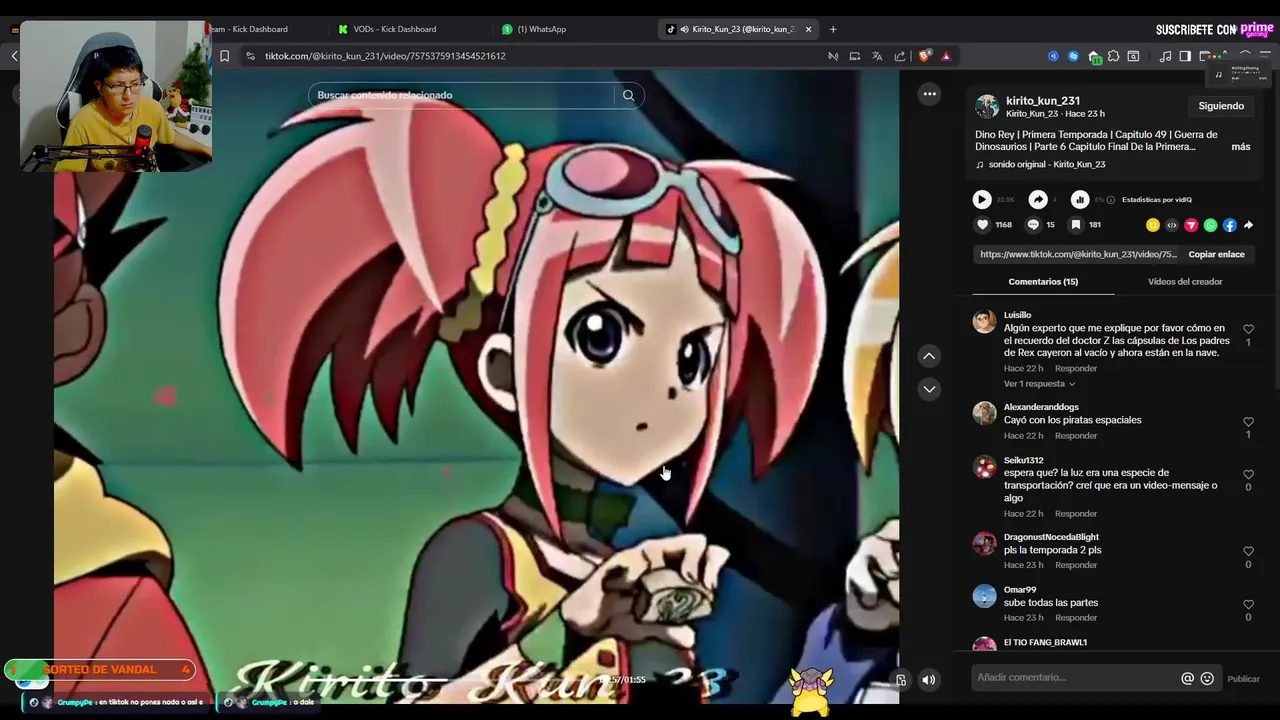Go to next video with down arrow
1280x720 pixels.
pos(929,389)
